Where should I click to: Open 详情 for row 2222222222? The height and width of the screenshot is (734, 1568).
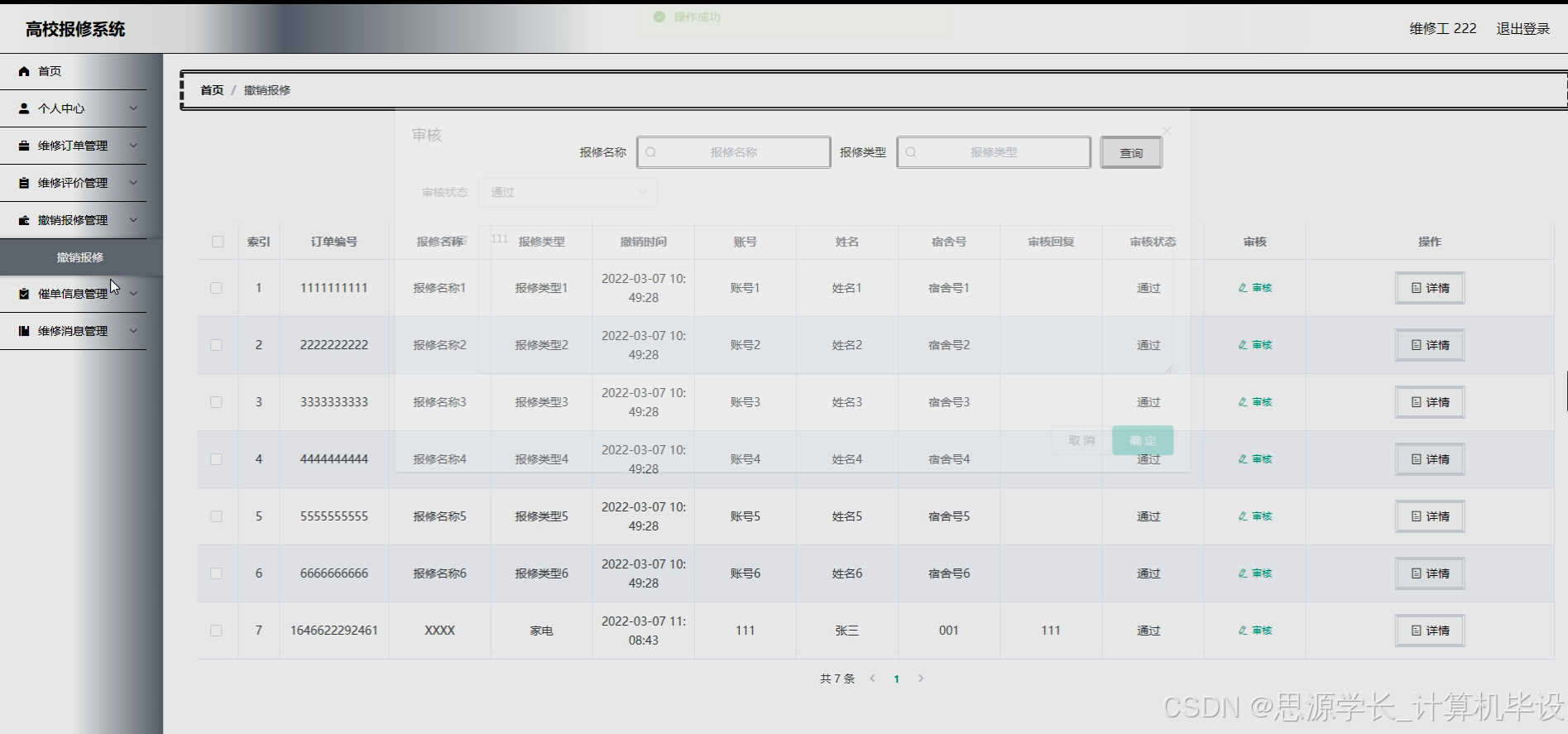point(1430,345)
